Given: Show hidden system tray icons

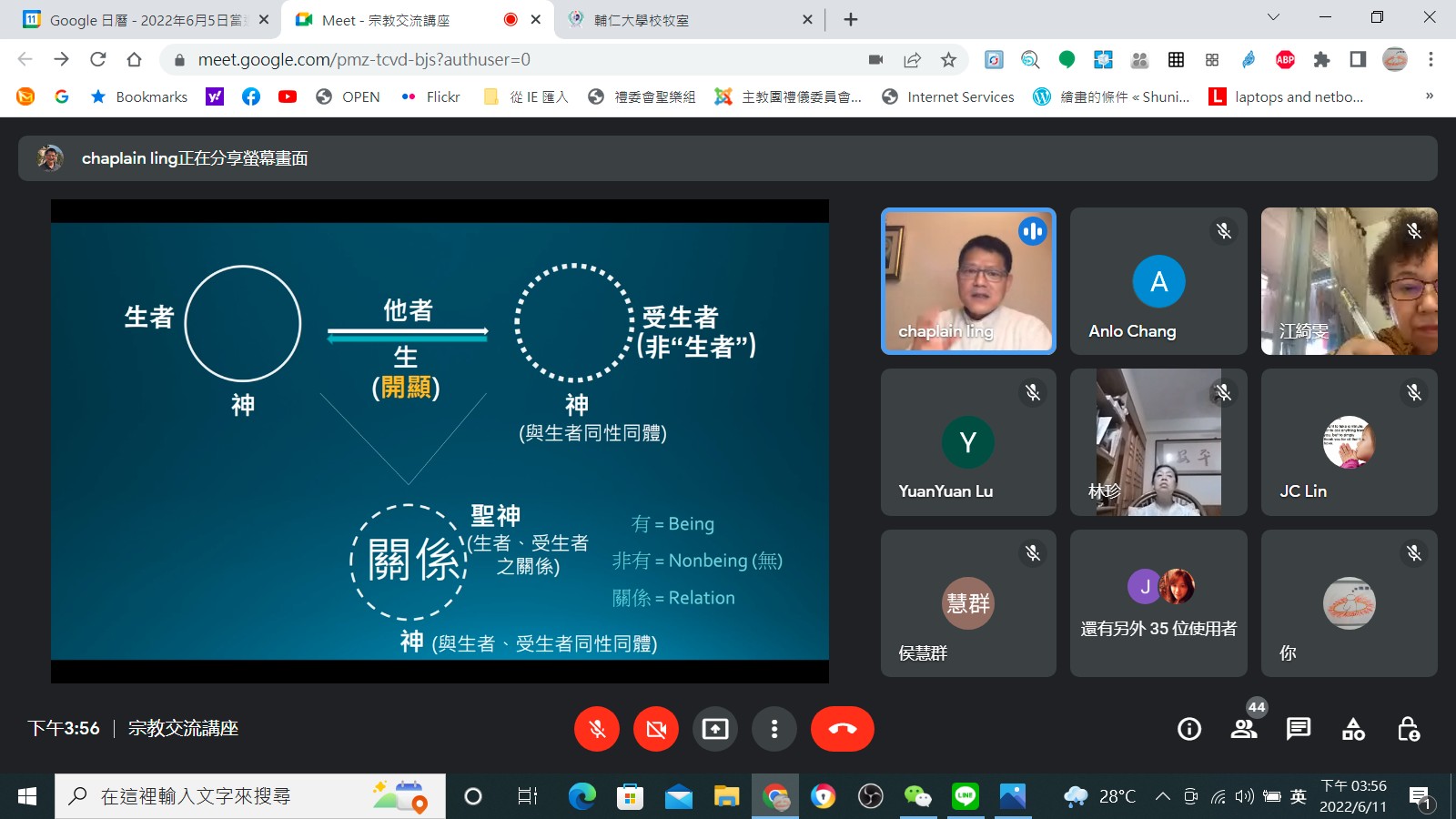Looking at the screenshot, I should pos(1162,797).
